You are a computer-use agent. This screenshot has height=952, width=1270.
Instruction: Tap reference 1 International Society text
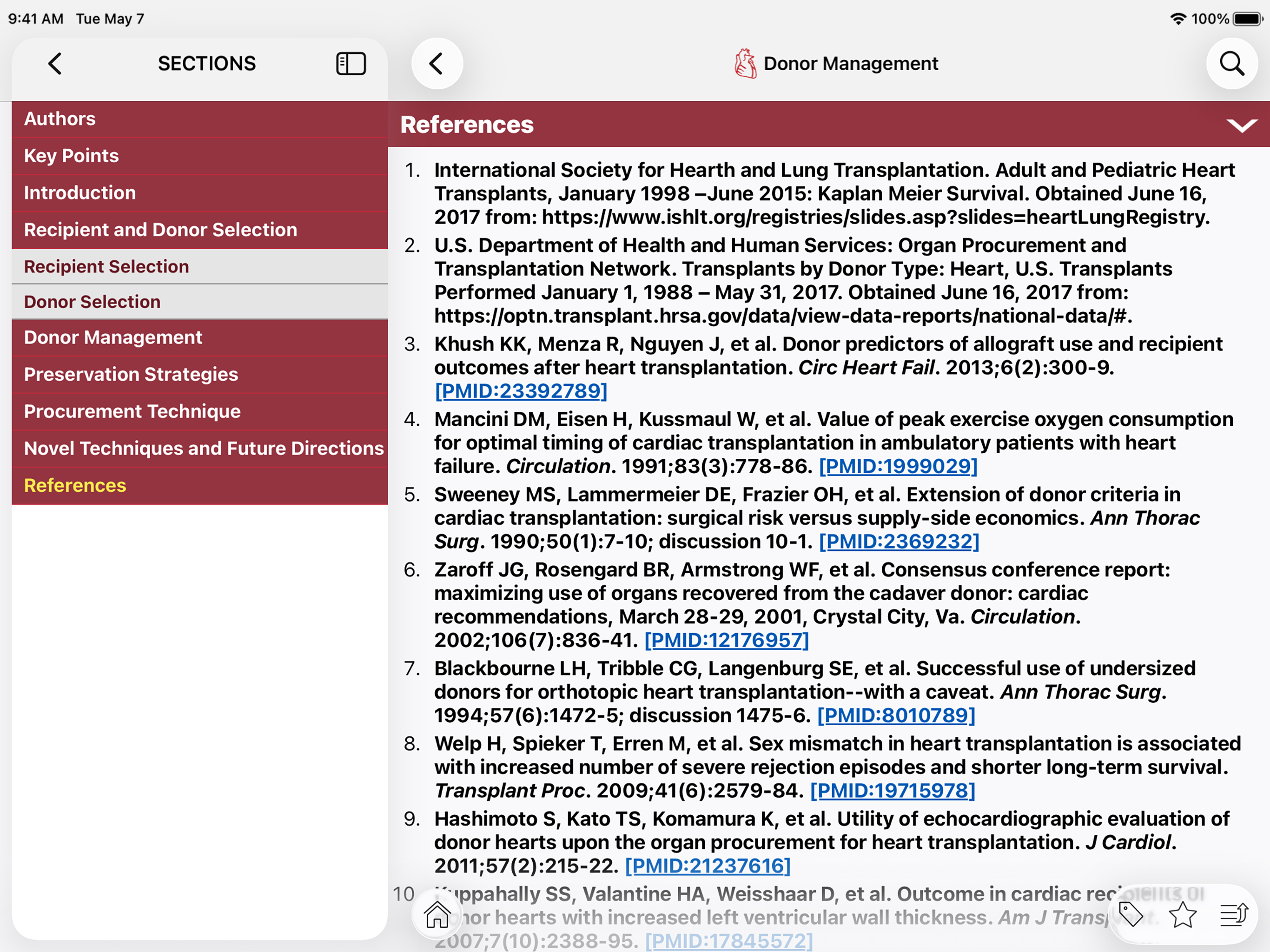(x=834, y=194)
